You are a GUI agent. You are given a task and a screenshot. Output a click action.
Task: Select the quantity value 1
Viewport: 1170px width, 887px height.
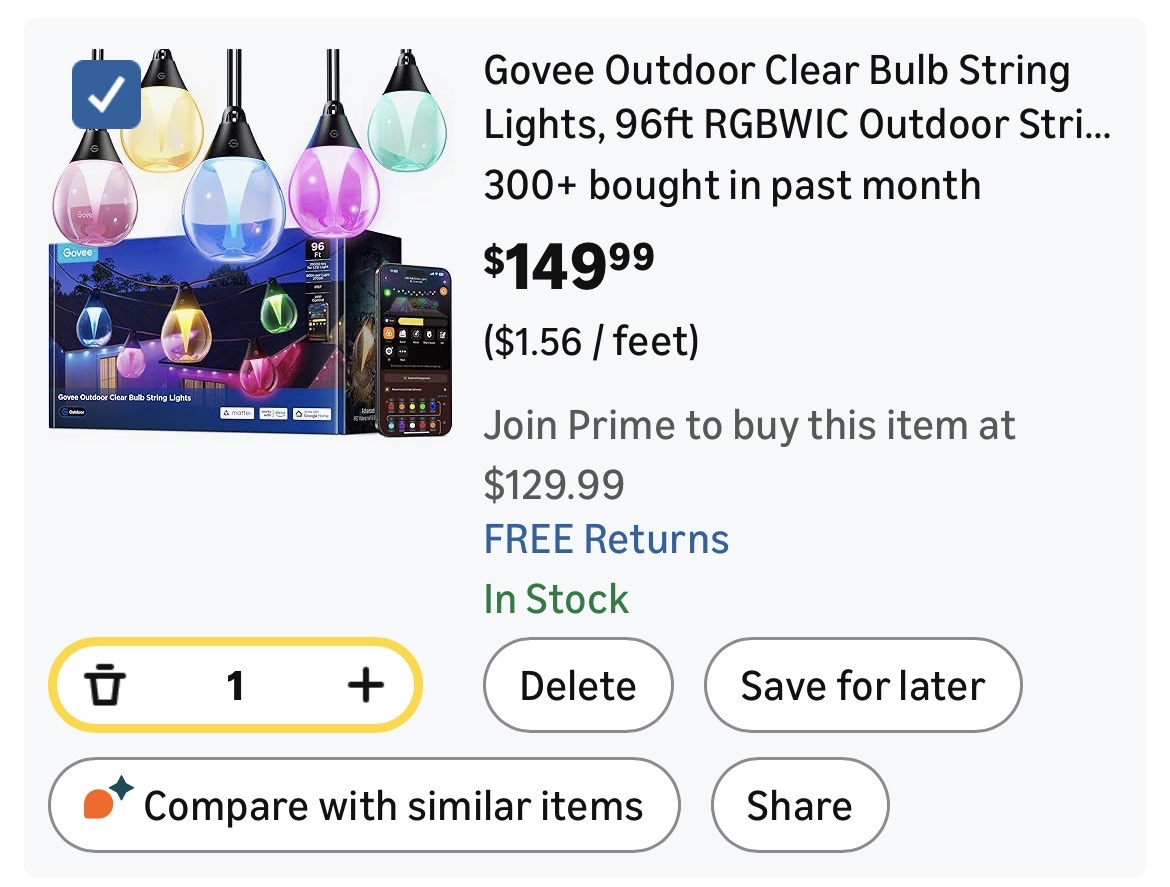(x=235, y=686)
